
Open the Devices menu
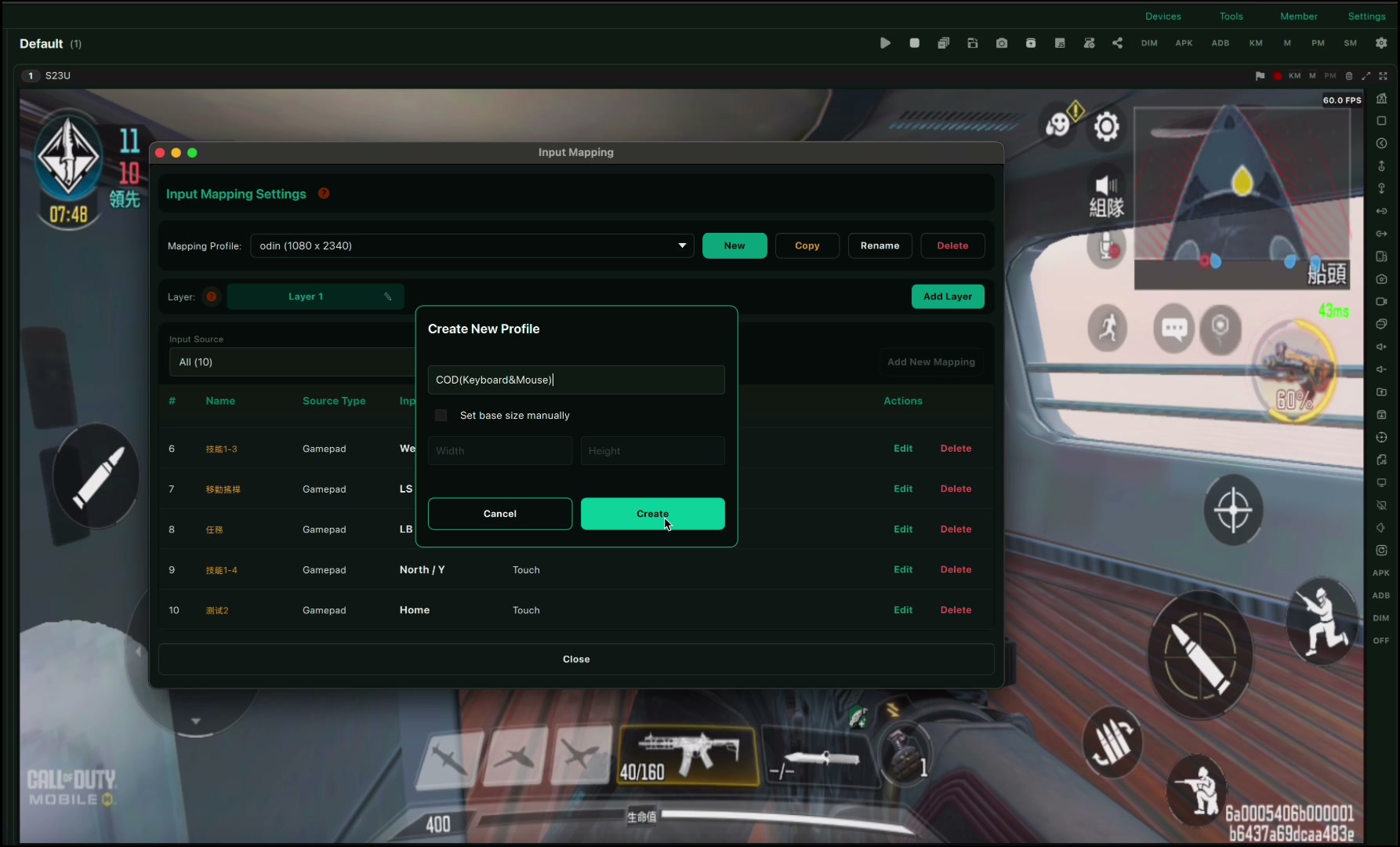click(x=1163, y=16)
